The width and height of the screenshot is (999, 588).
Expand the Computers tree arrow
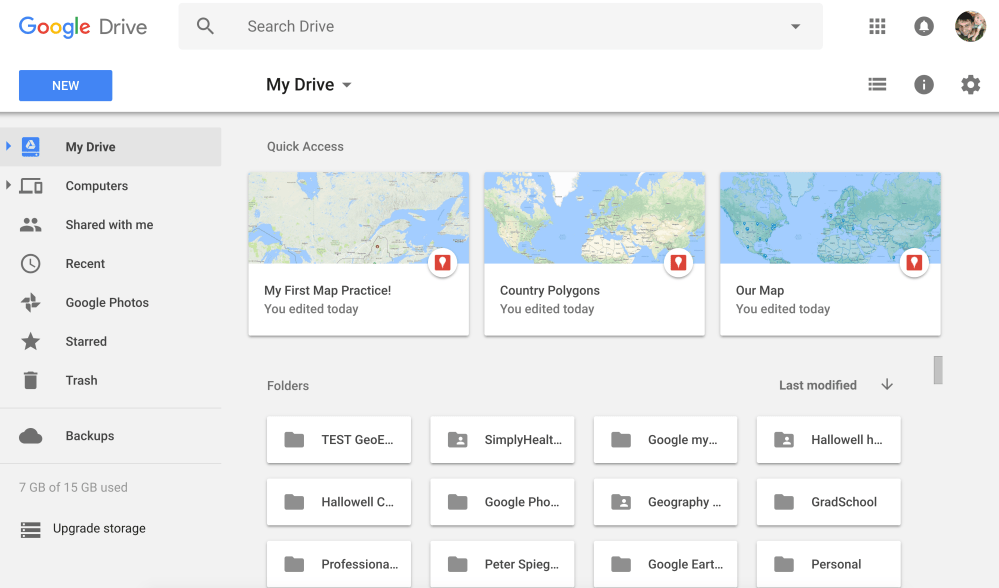click(8, 186)
